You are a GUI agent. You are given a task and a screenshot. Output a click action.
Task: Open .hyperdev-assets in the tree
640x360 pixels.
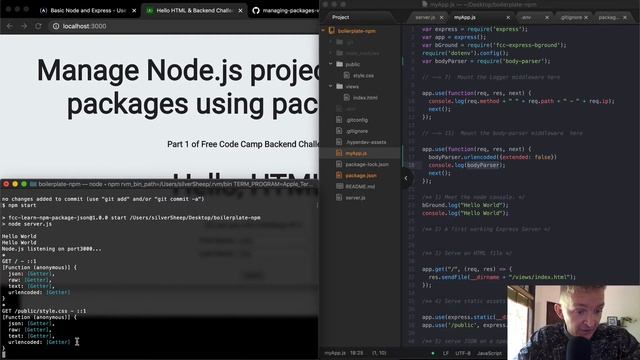click(366, 142)
